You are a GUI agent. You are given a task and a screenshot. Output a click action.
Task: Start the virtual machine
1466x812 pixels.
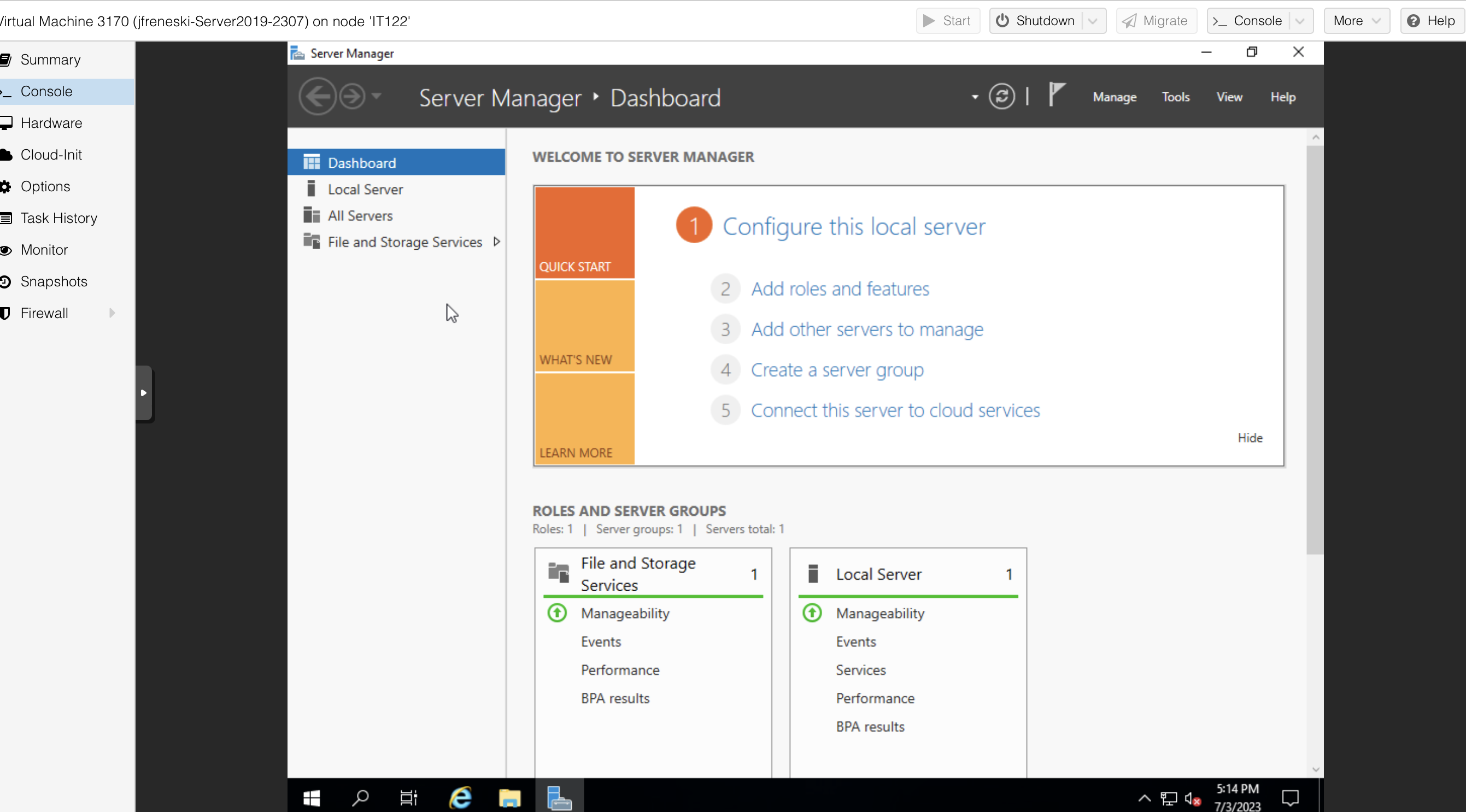947,20
